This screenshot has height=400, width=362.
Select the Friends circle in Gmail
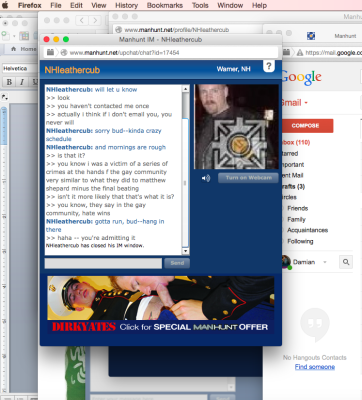[x=298, y=208]
